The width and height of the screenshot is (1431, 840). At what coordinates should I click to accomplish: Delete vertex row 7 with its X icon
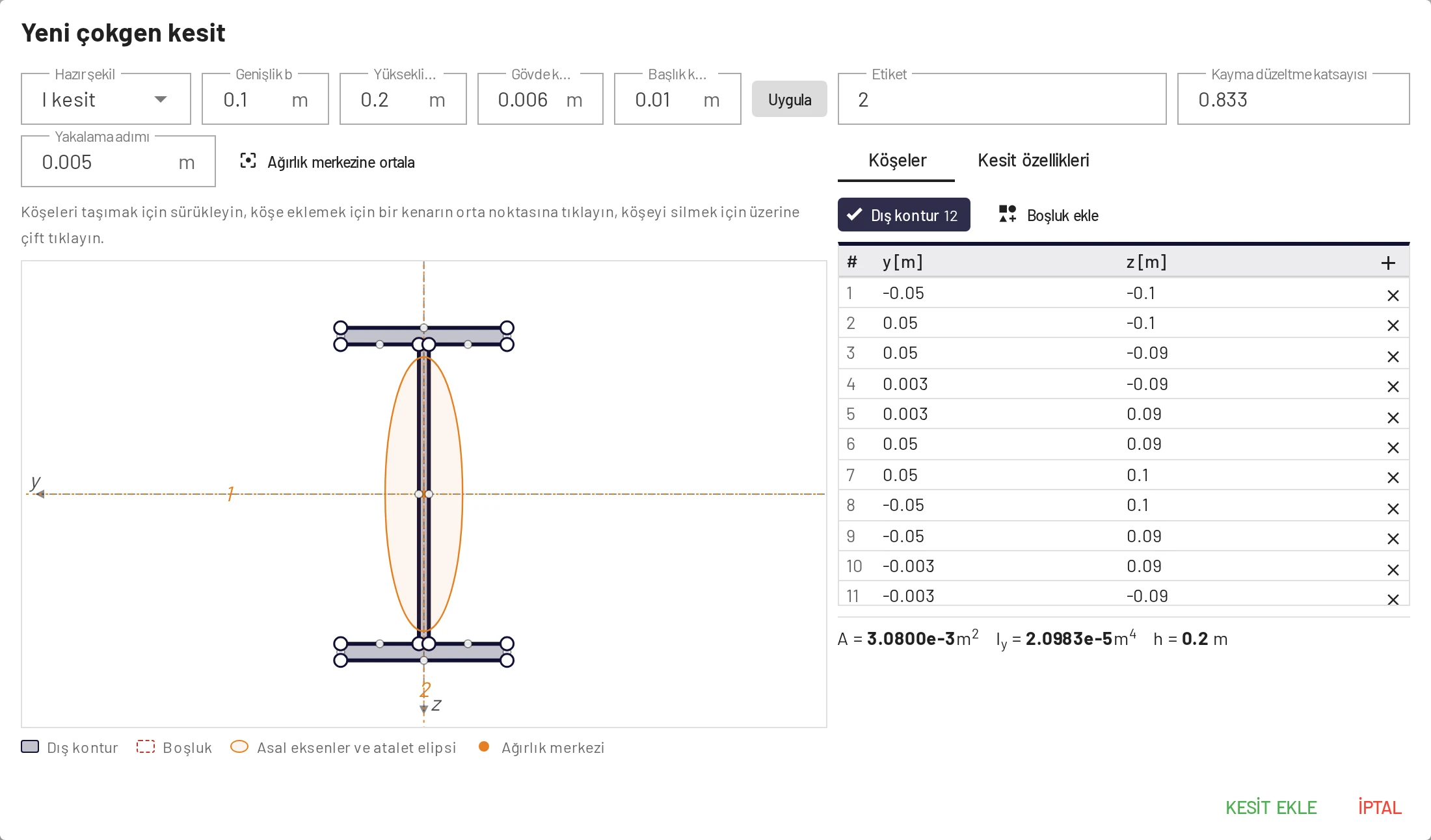pyautogui.click(x=1393, y=478)
